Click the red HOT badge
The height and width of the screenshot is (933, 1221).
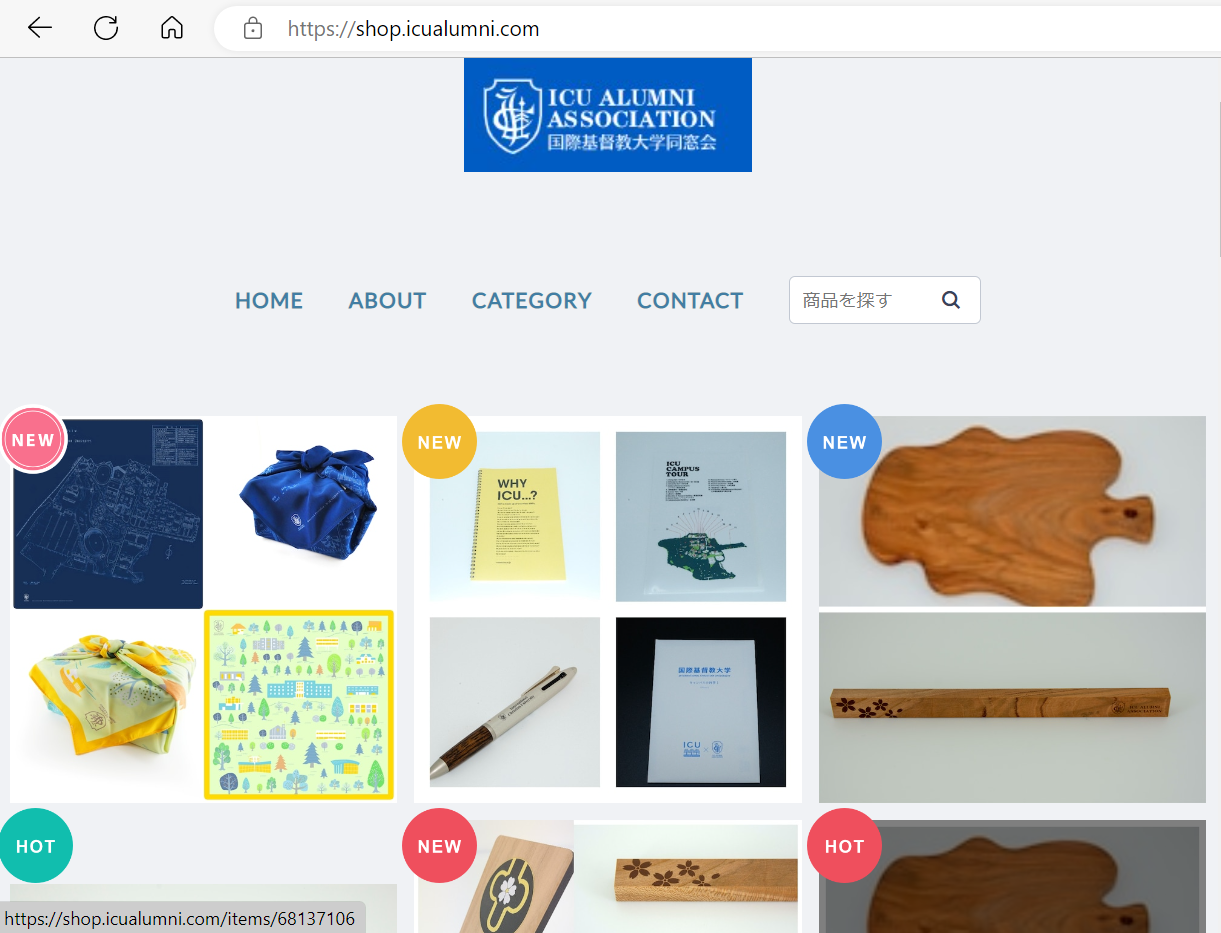coord(844,846)
